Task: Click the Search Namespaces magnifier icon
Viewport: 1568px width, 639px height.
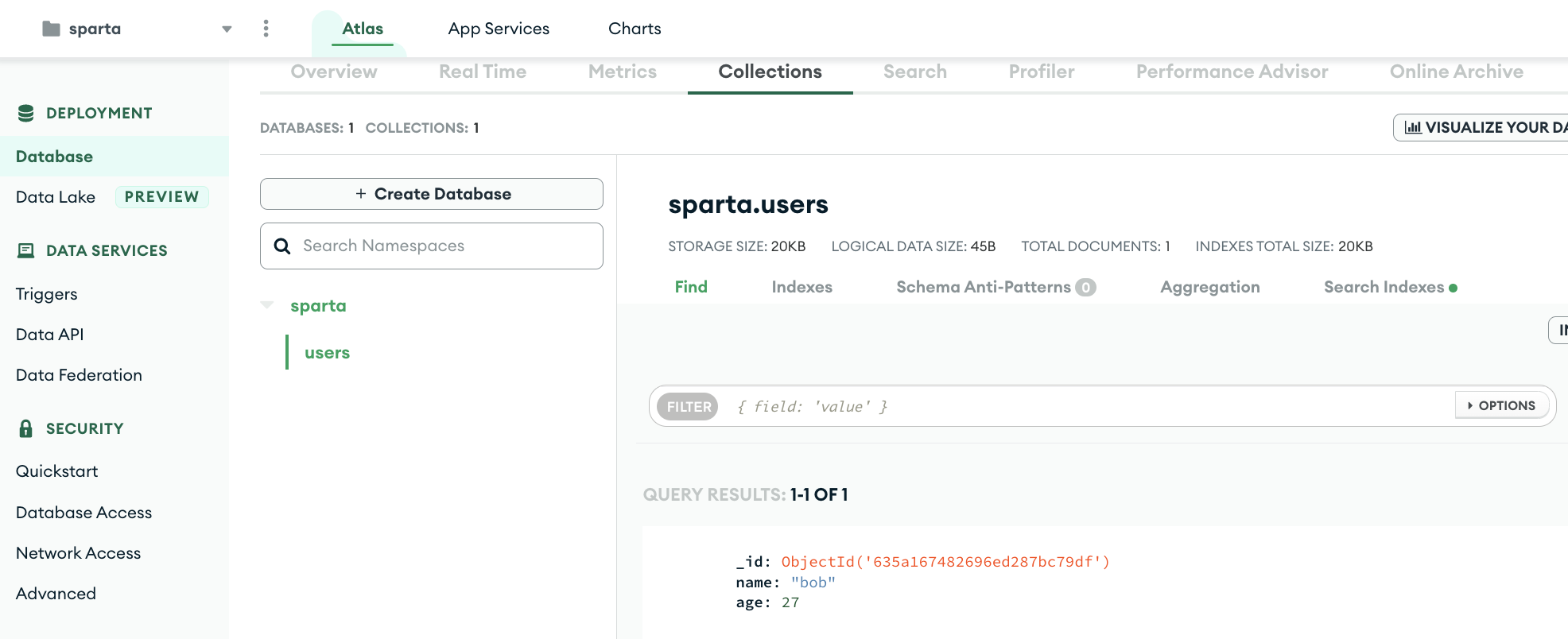Action: 282,246
